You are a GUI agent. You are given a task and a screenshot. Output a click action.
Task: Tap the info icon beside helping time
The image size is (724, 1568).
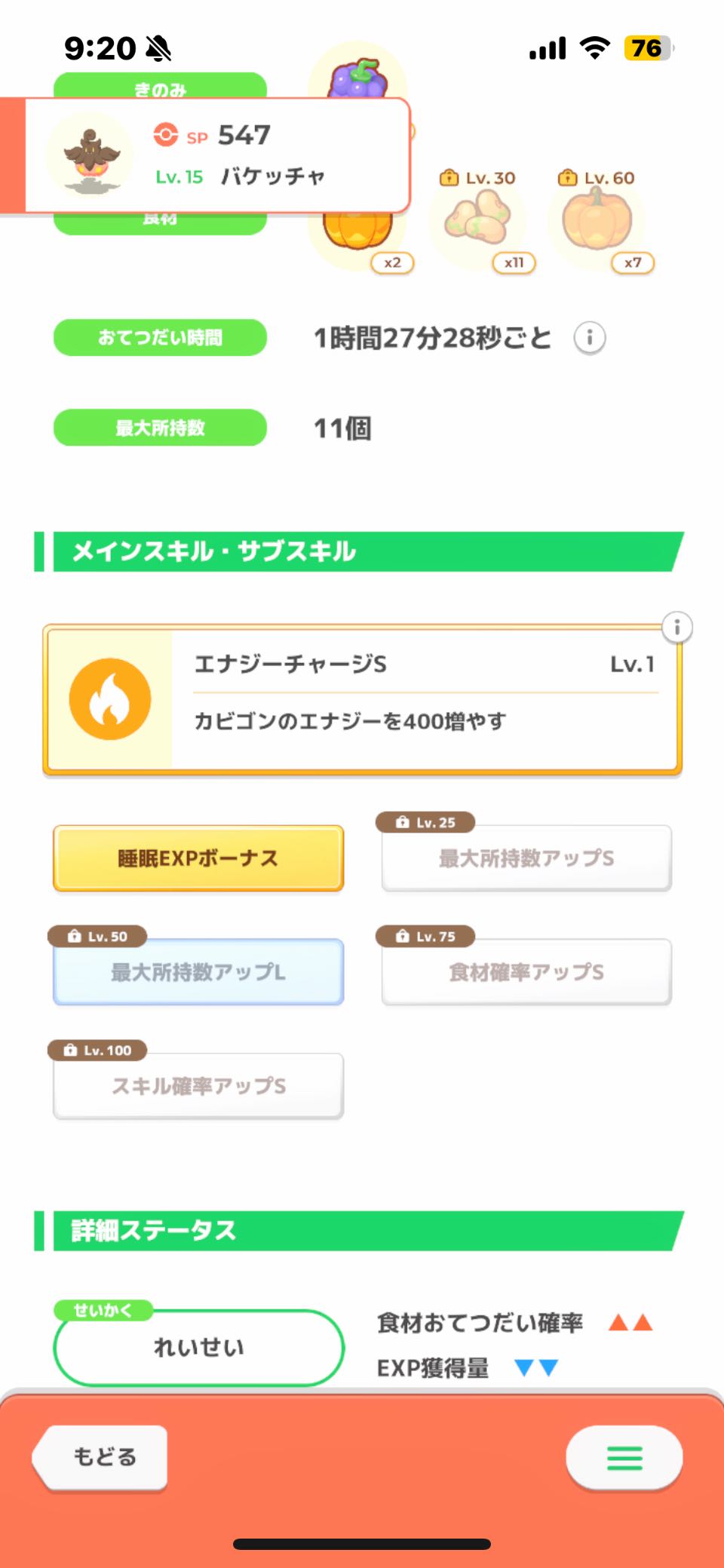click(590, 338)
